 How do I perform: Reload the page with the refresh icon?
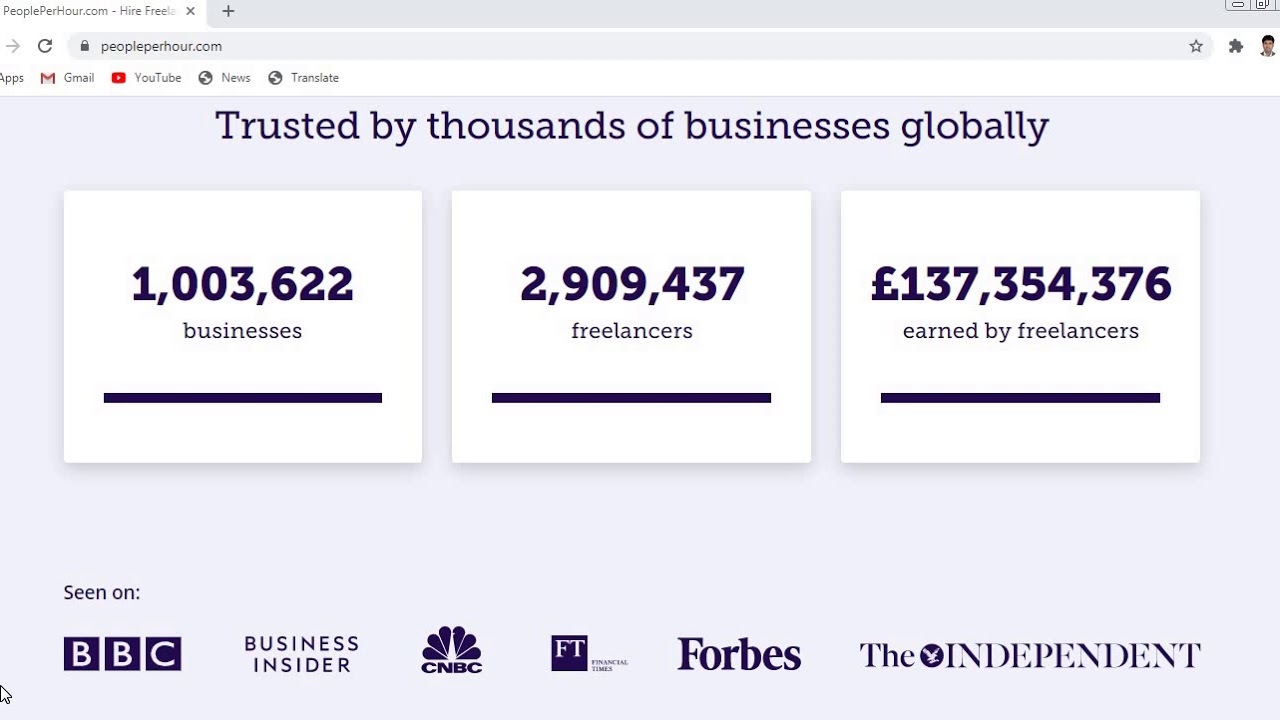[x=45, y=46]
